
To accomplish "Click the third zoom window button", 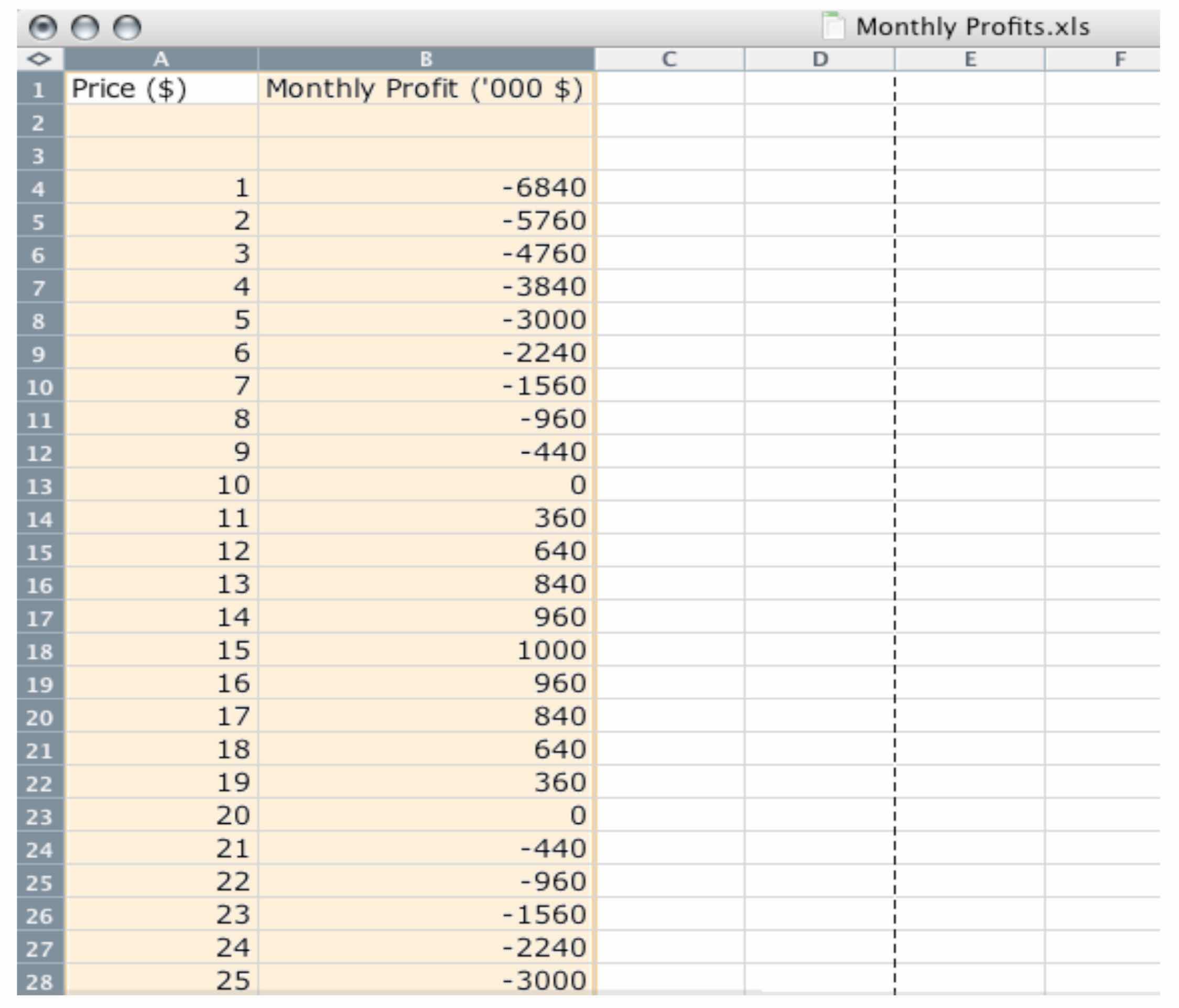I will [x=127, y=27].
